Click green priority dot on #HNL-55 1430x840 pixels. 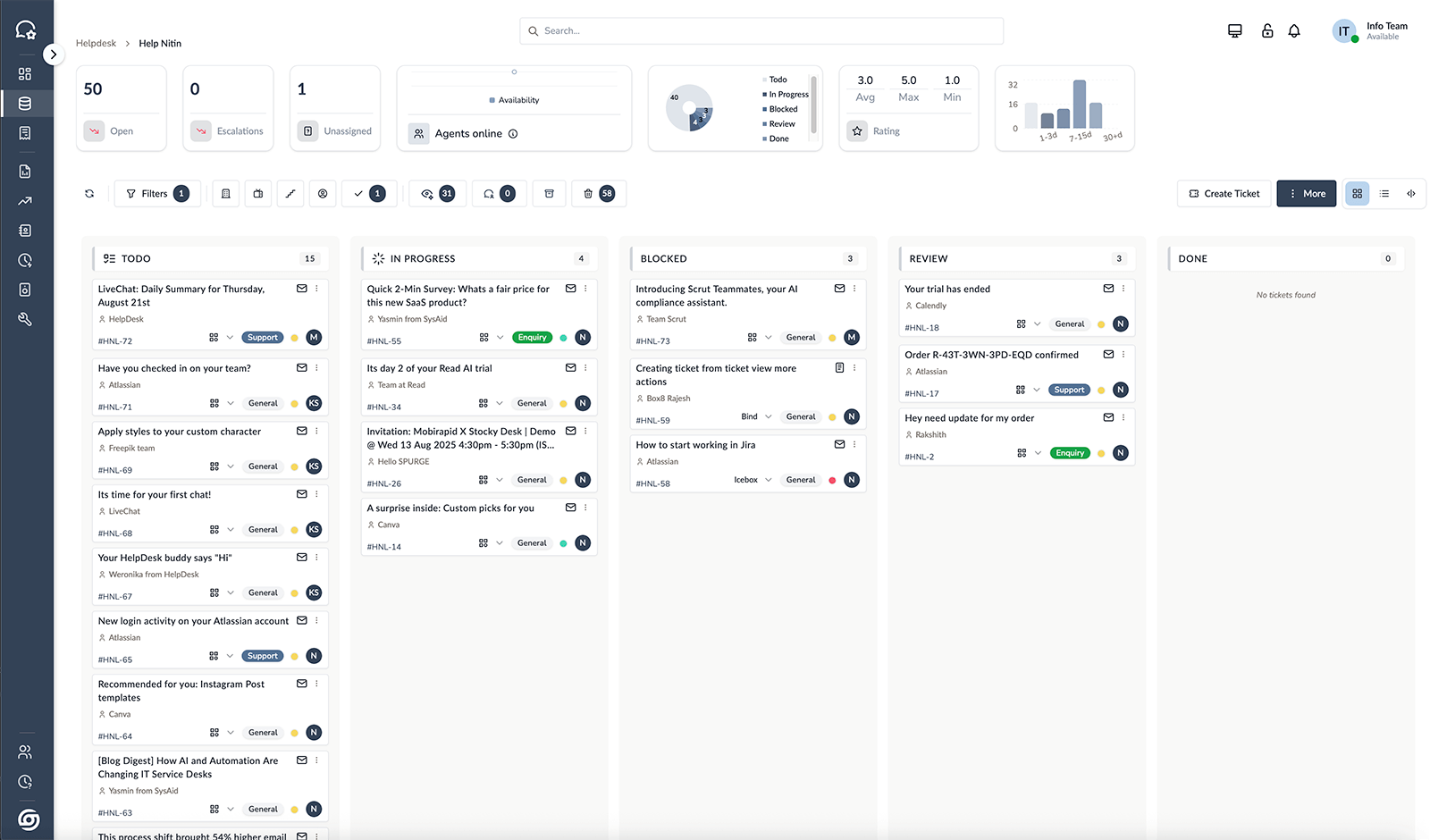tap(563, 338)
